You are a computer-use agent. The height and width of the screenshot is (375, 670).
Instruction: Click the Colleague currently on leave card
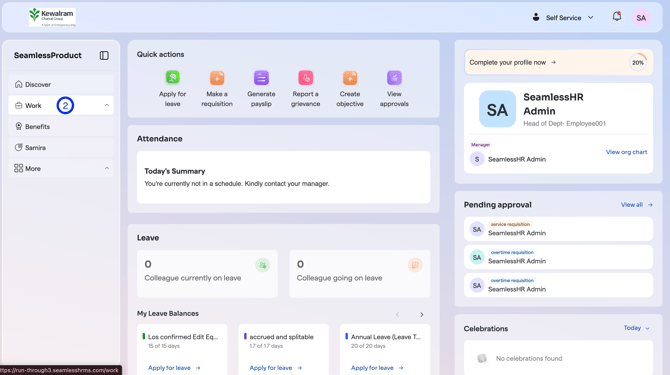pyautogui.click(x=207, y=274)
